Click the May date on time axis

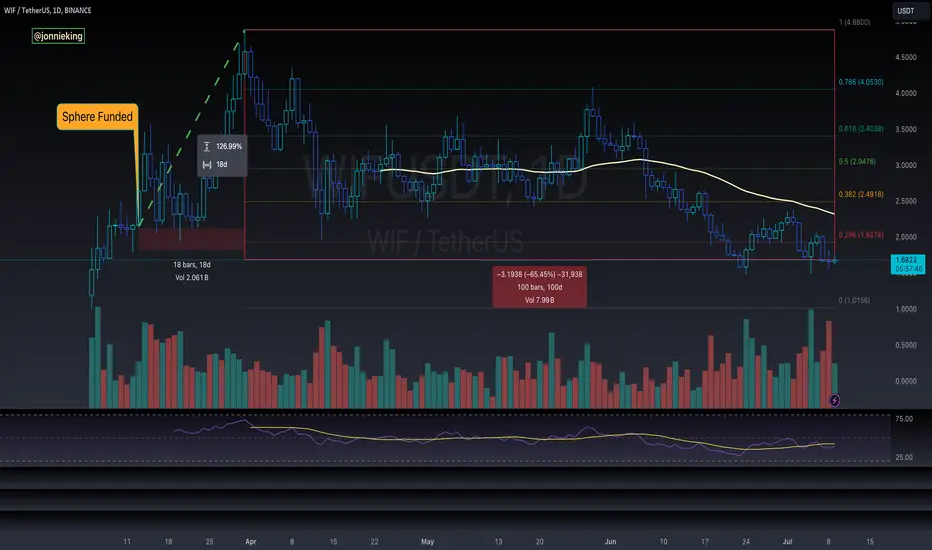coord(427,542)
